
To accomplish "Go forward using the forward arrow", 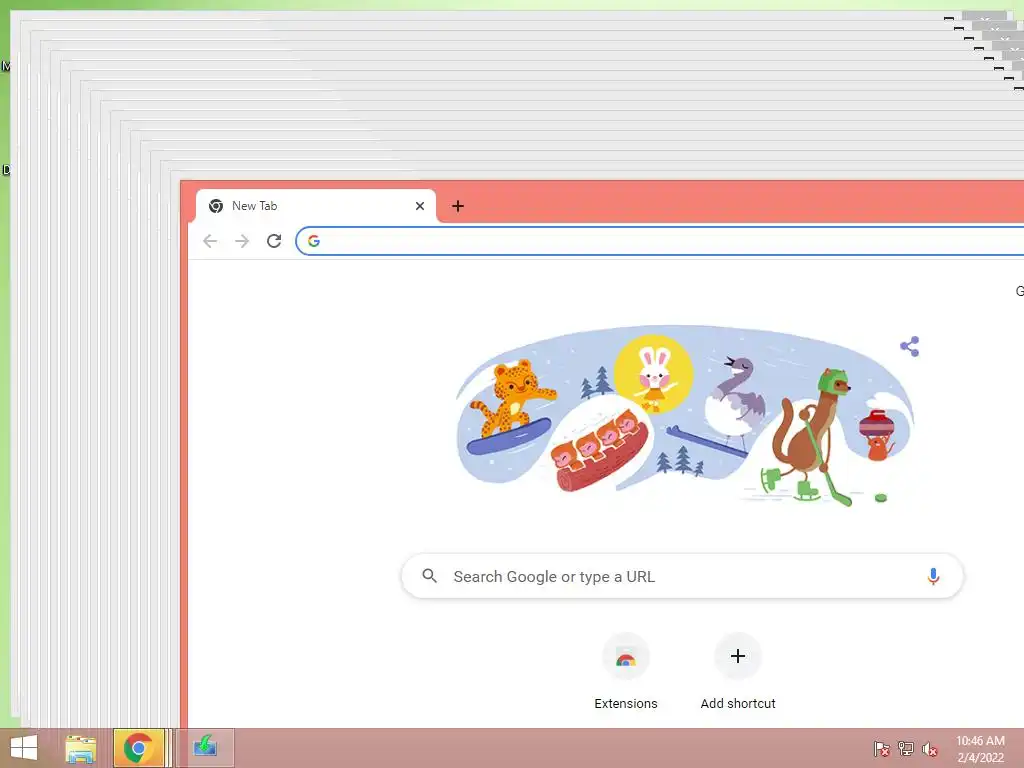I will pos(242,241).
